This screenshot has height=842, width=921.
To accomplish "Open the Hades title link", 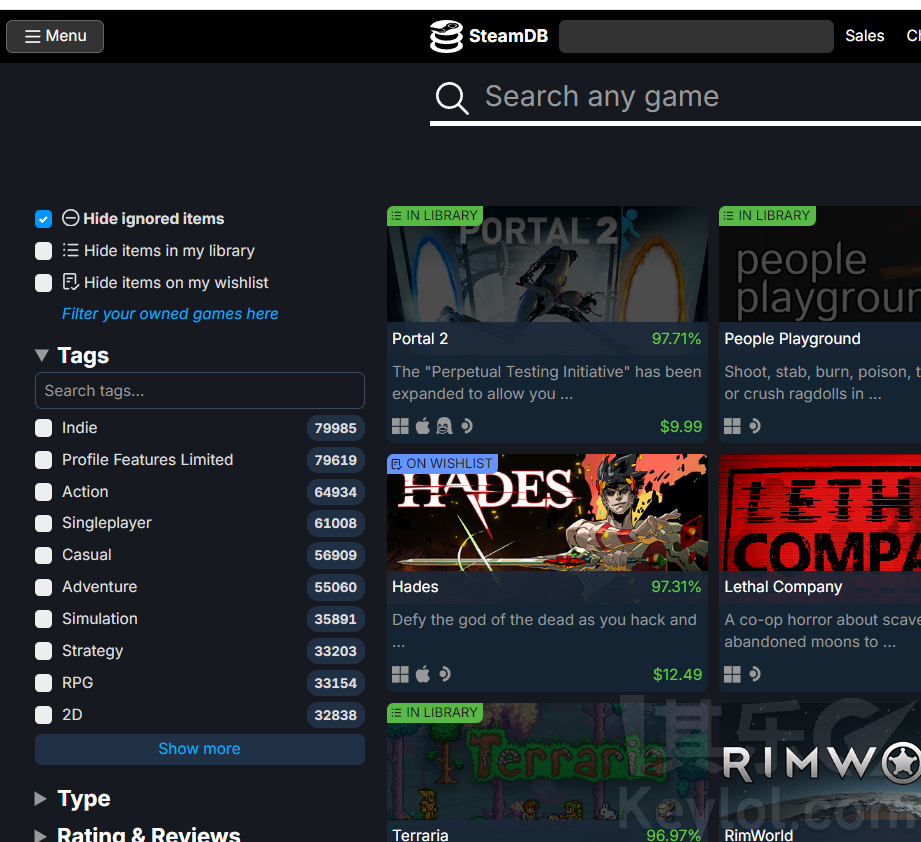I will pos(415,587).
